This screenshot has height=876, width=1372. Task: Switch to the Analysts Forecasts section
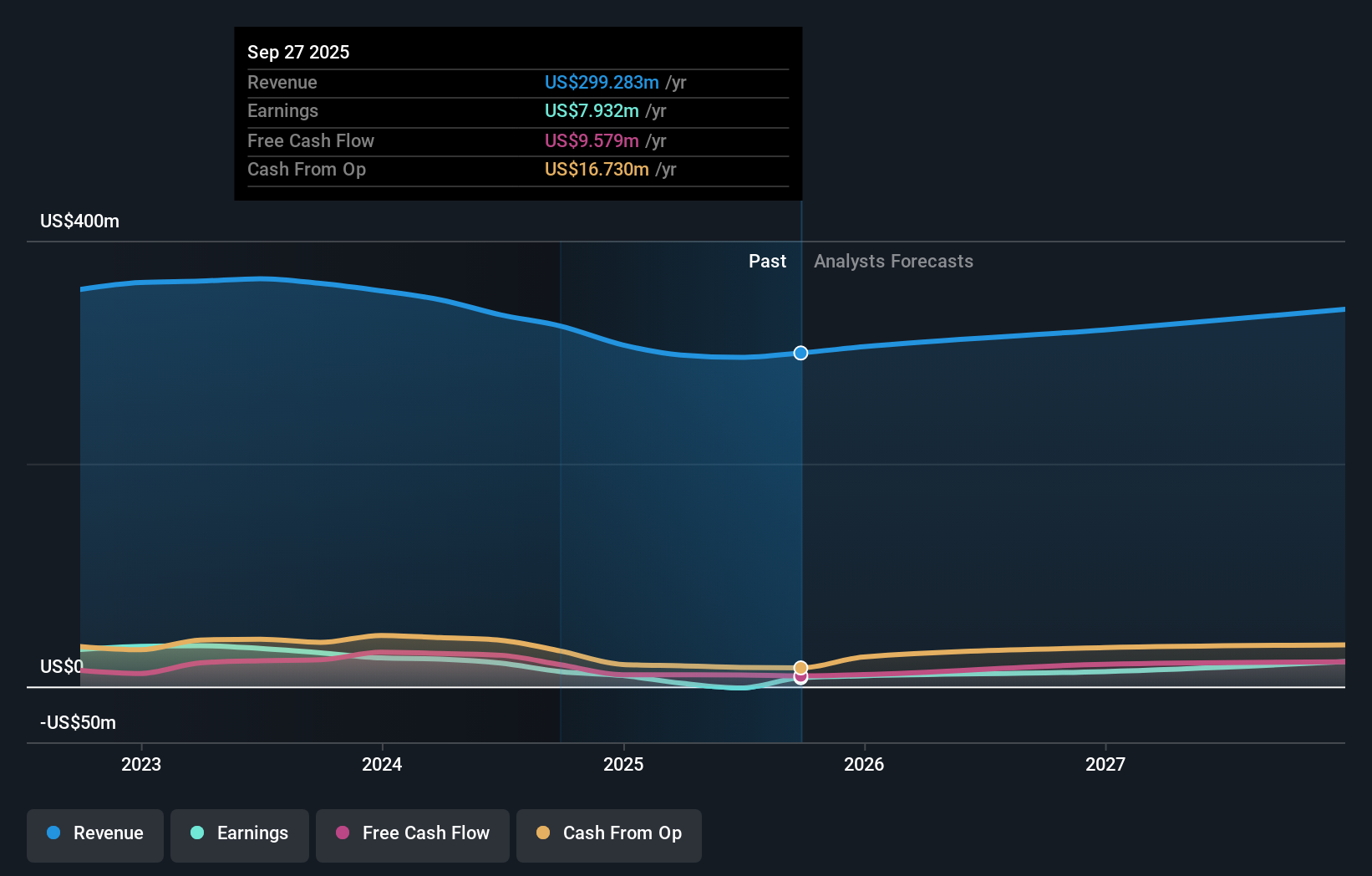pyautogui.click(x=892, y=261)
